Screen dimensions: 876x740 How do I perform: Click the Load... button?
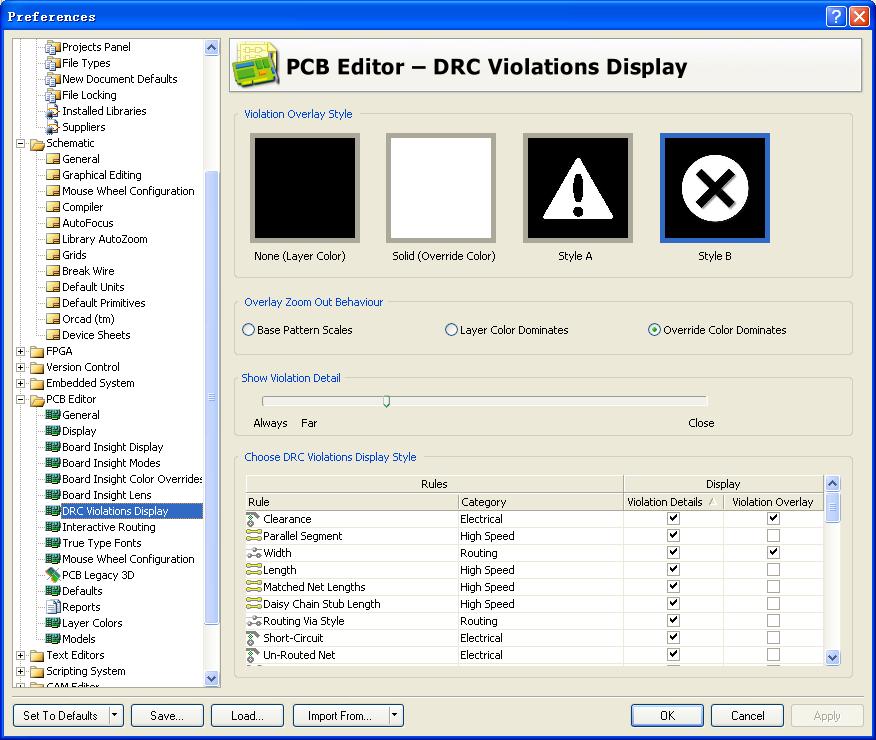point(247,715)
